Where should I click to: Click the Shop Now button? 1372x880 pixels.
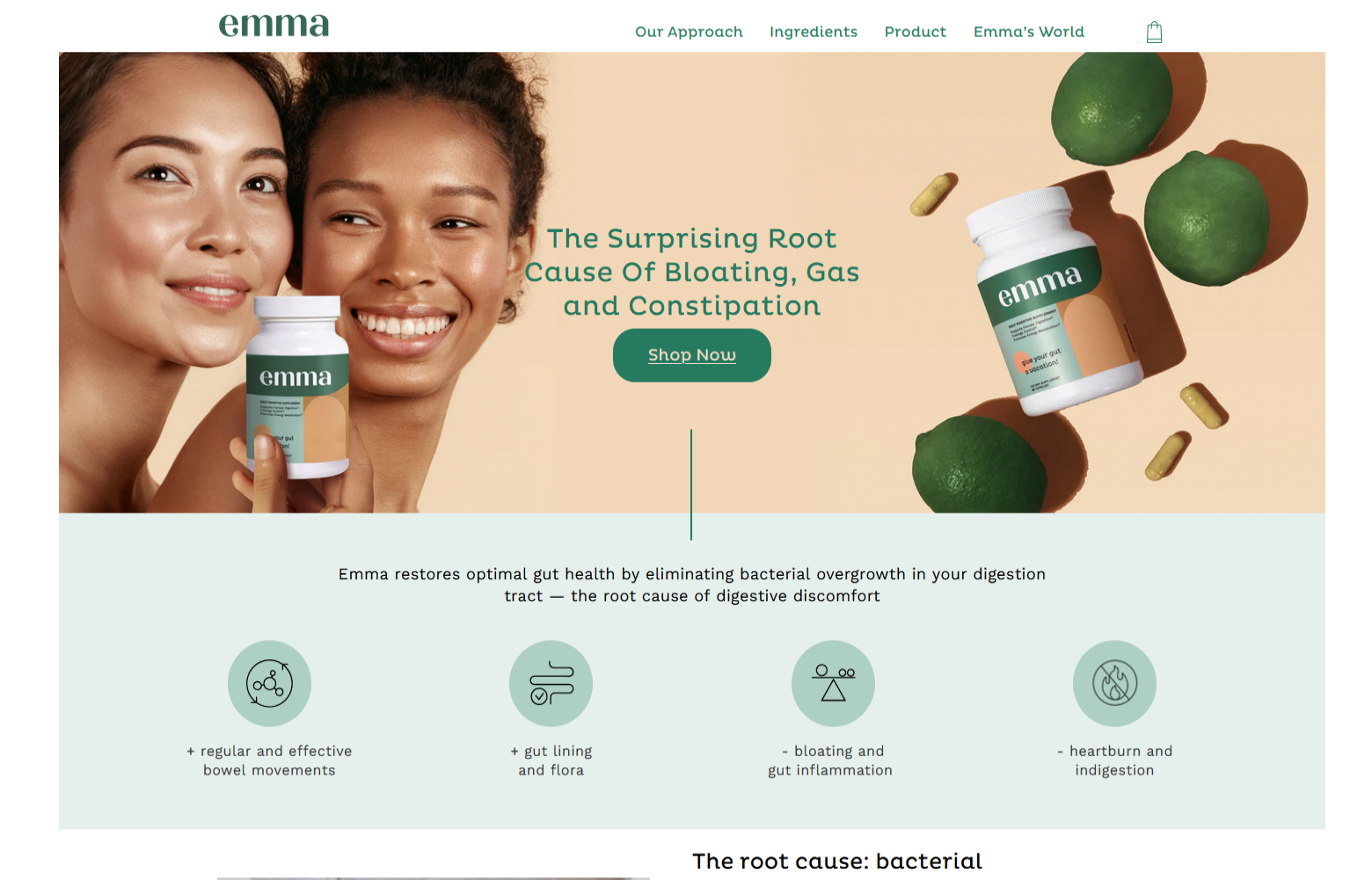click(692, 355)
